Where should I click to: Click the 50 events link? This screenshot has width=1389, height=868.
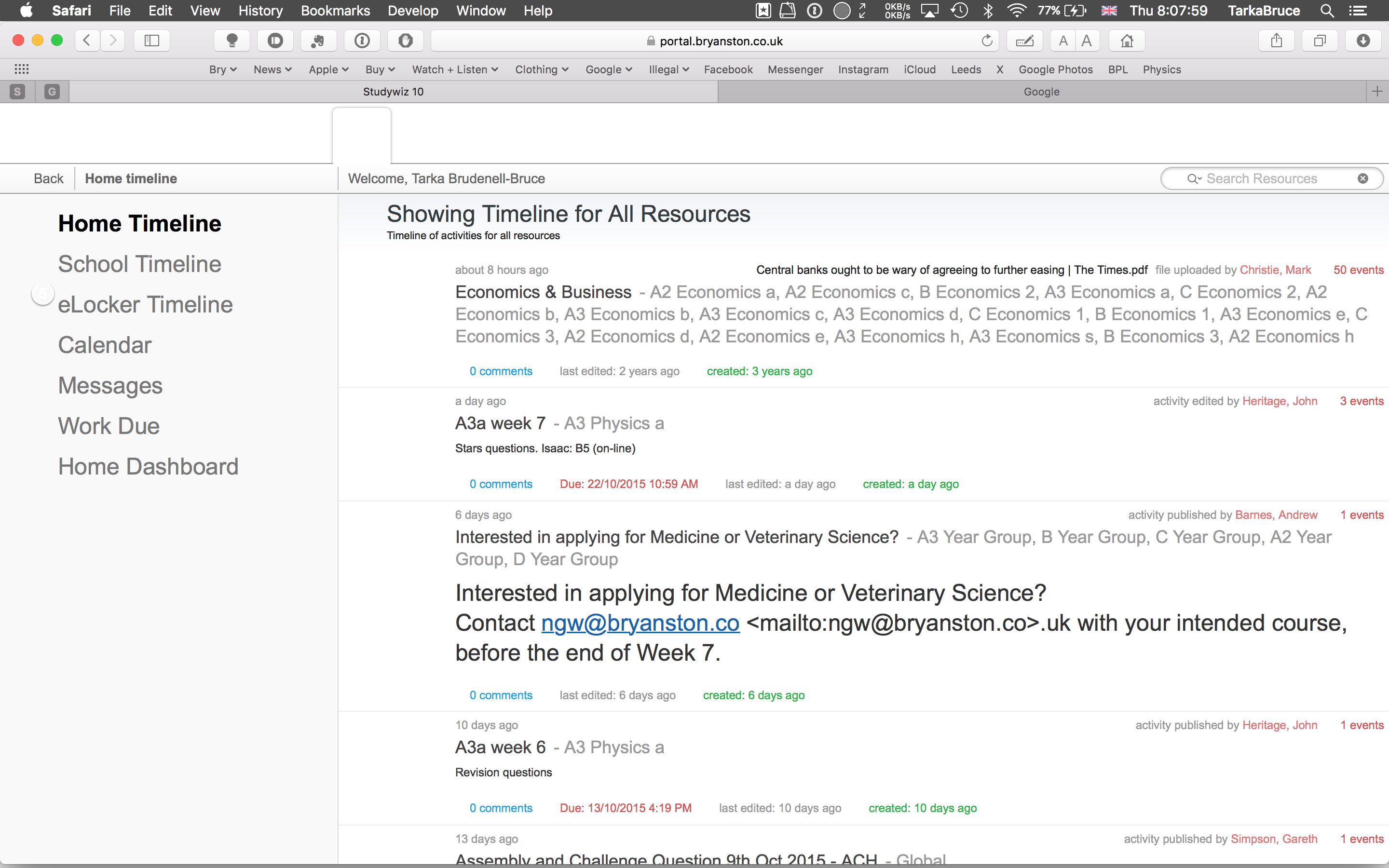point(1358,270)
